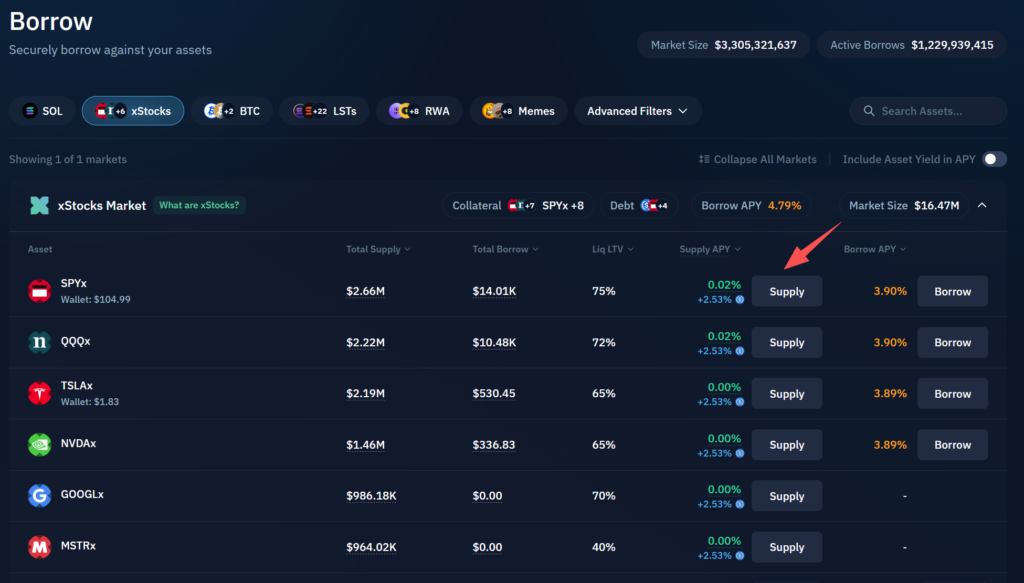Switch to the Memes filter tab
The height and width of the screenshot is (583, 1024).
pyautogui.click(x=519, y=111)
